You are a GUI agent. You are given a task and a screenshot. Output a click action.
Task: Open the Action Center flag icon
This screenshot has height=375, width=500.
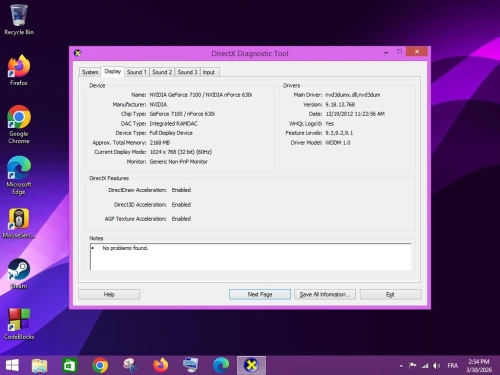pyautogui.click(x=413, y=366)
